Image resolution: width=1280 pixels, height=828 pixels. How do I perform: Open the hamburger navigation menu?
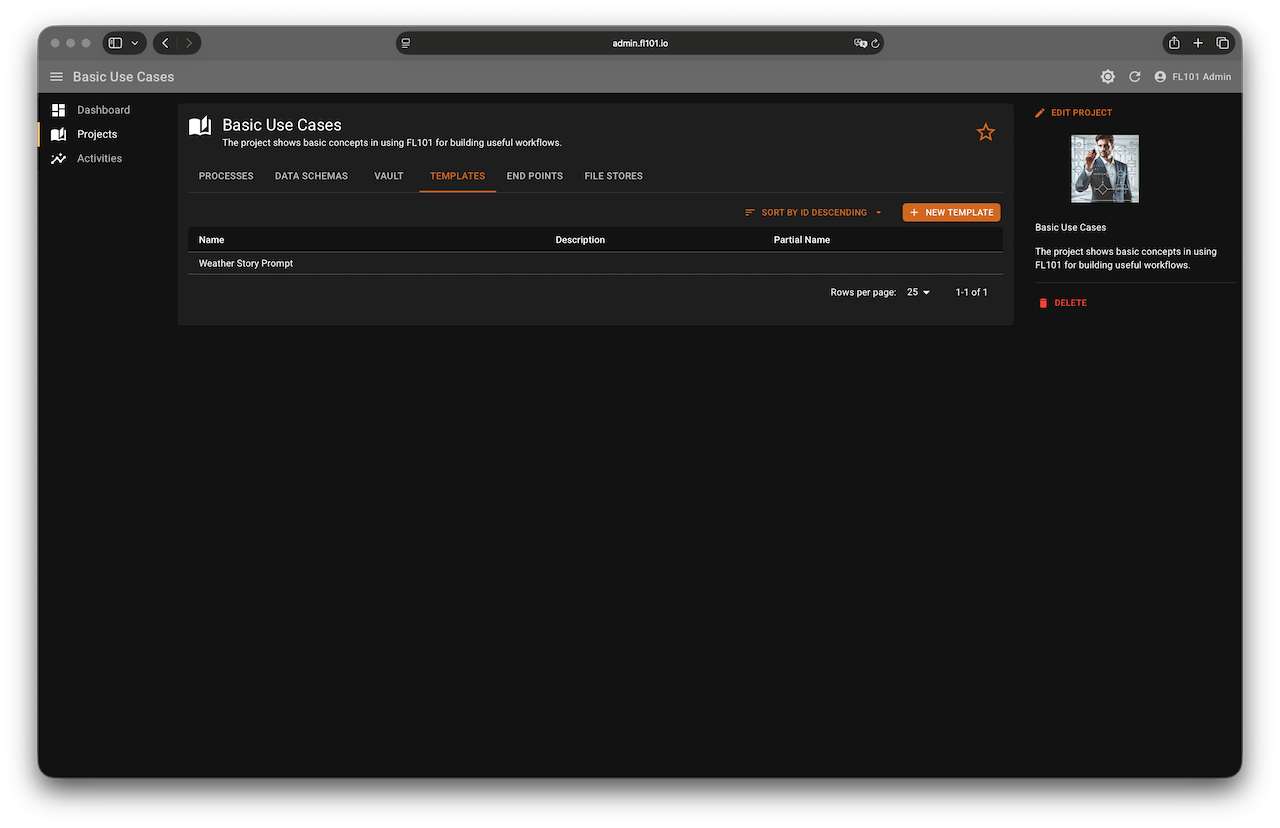[x=57, y=77]
